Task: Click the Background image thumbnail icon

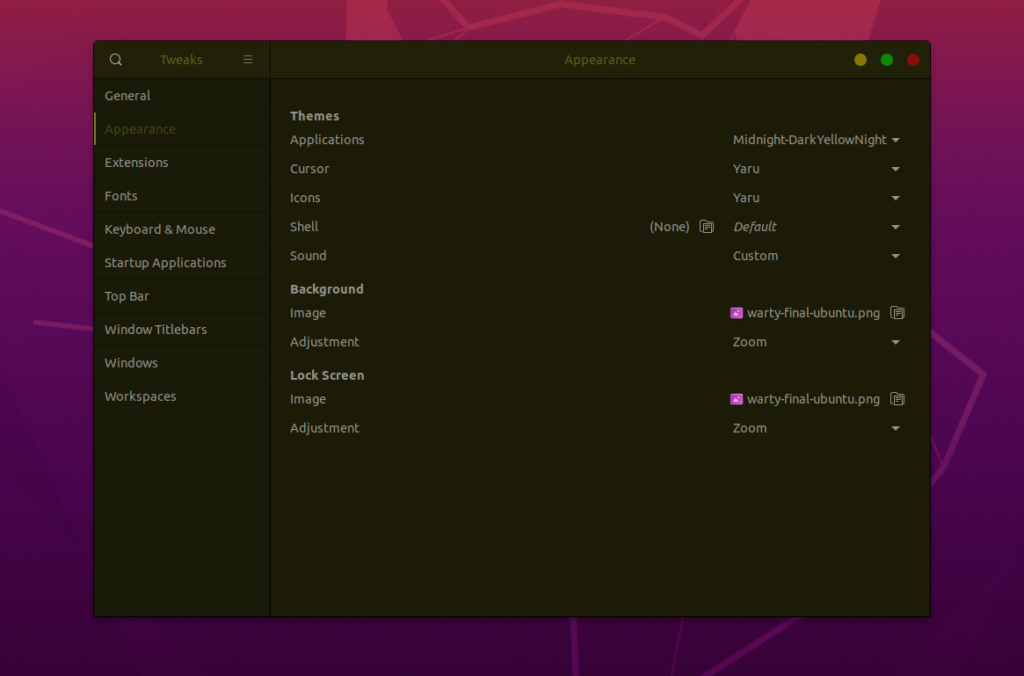Action: 736,312
